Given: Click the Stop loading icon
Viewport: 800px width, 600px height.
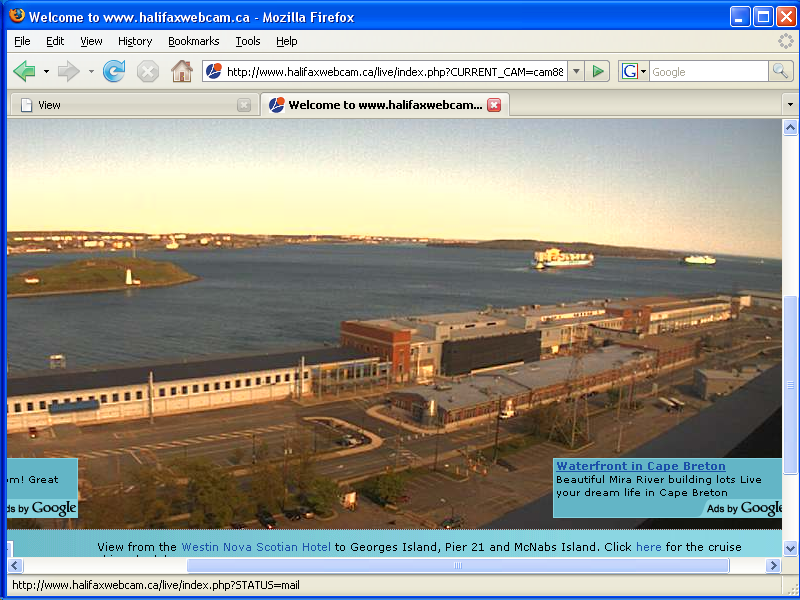Looking at the screenshot, I should (x=148, y=71).
